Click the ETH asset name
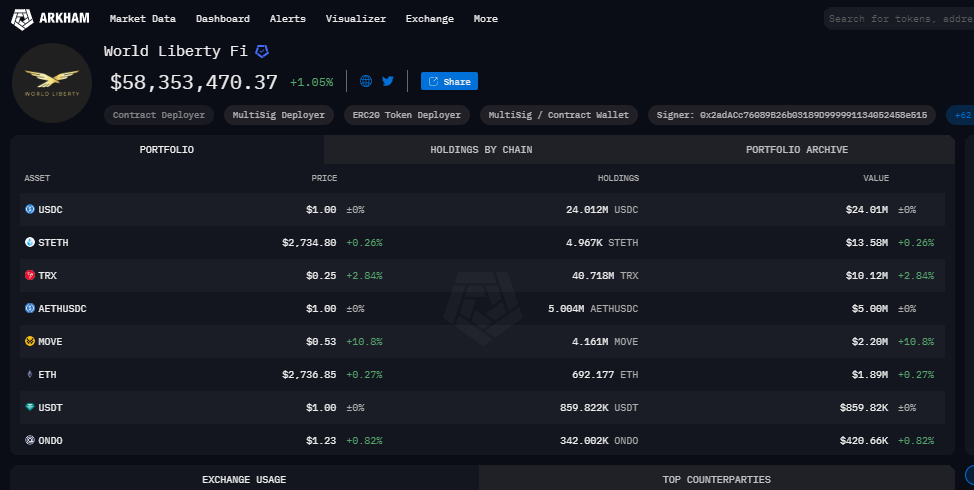Viewport: 974px width, 490px height. [47, 374]
